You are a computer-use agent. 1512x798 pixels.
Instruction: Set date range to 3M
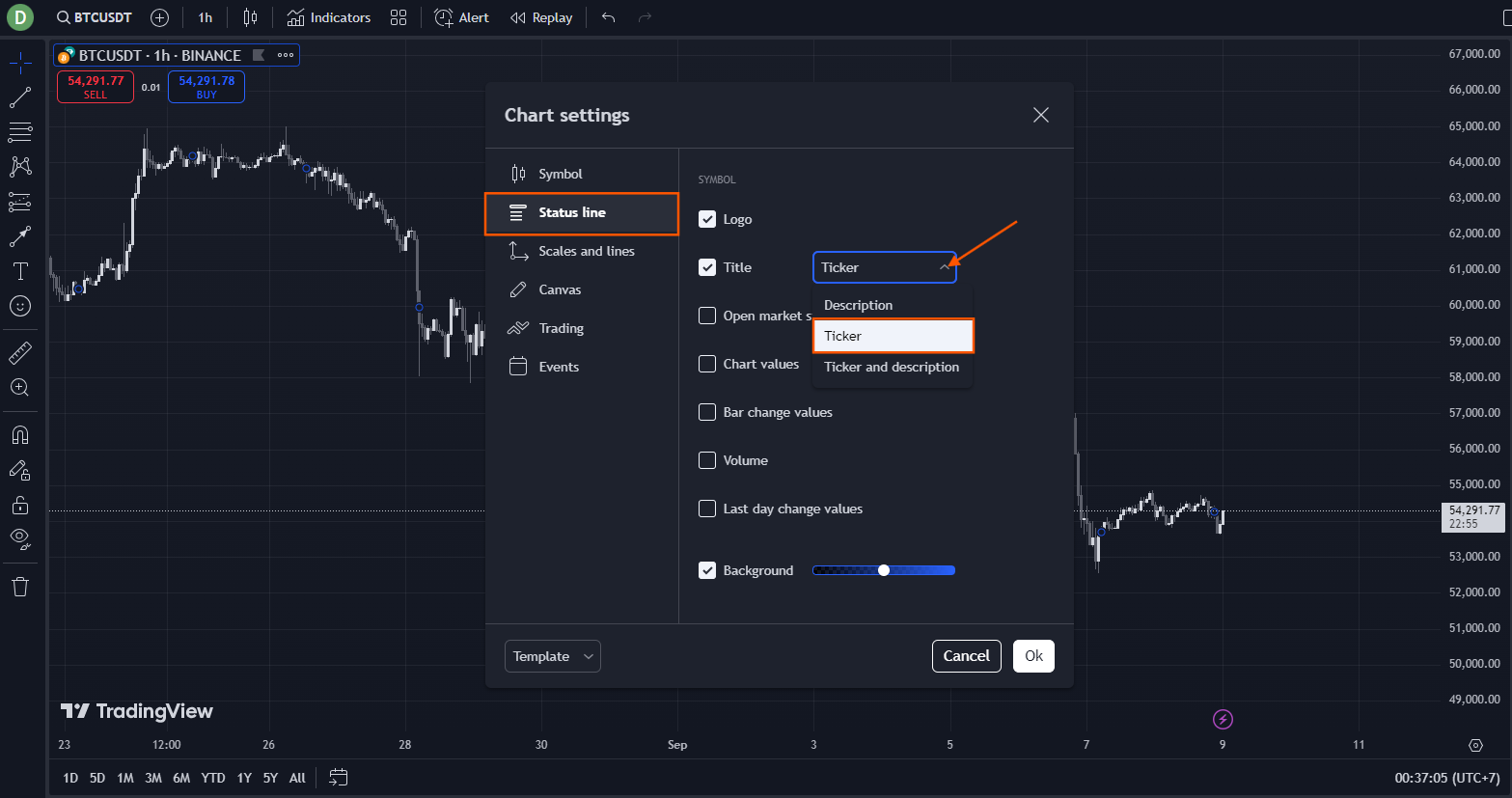click(x=153, y=778)
